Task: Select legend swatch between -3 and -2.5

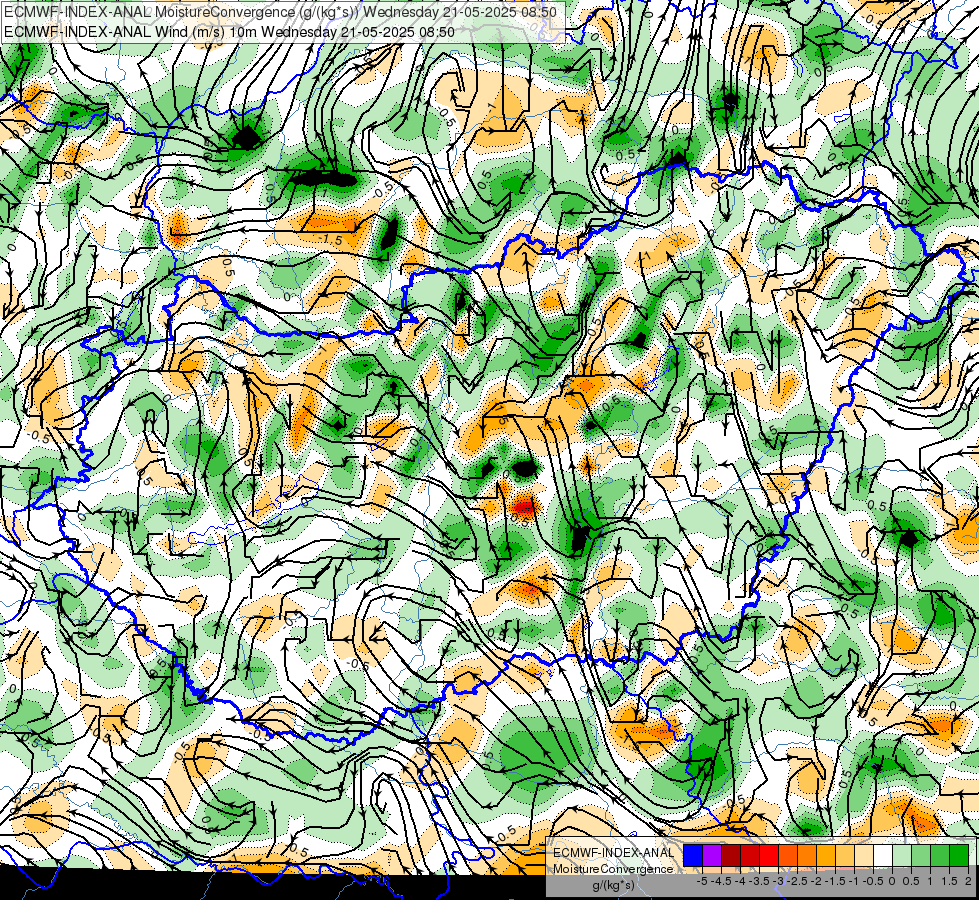Action: pyautogui.click(x=788, y=856)
